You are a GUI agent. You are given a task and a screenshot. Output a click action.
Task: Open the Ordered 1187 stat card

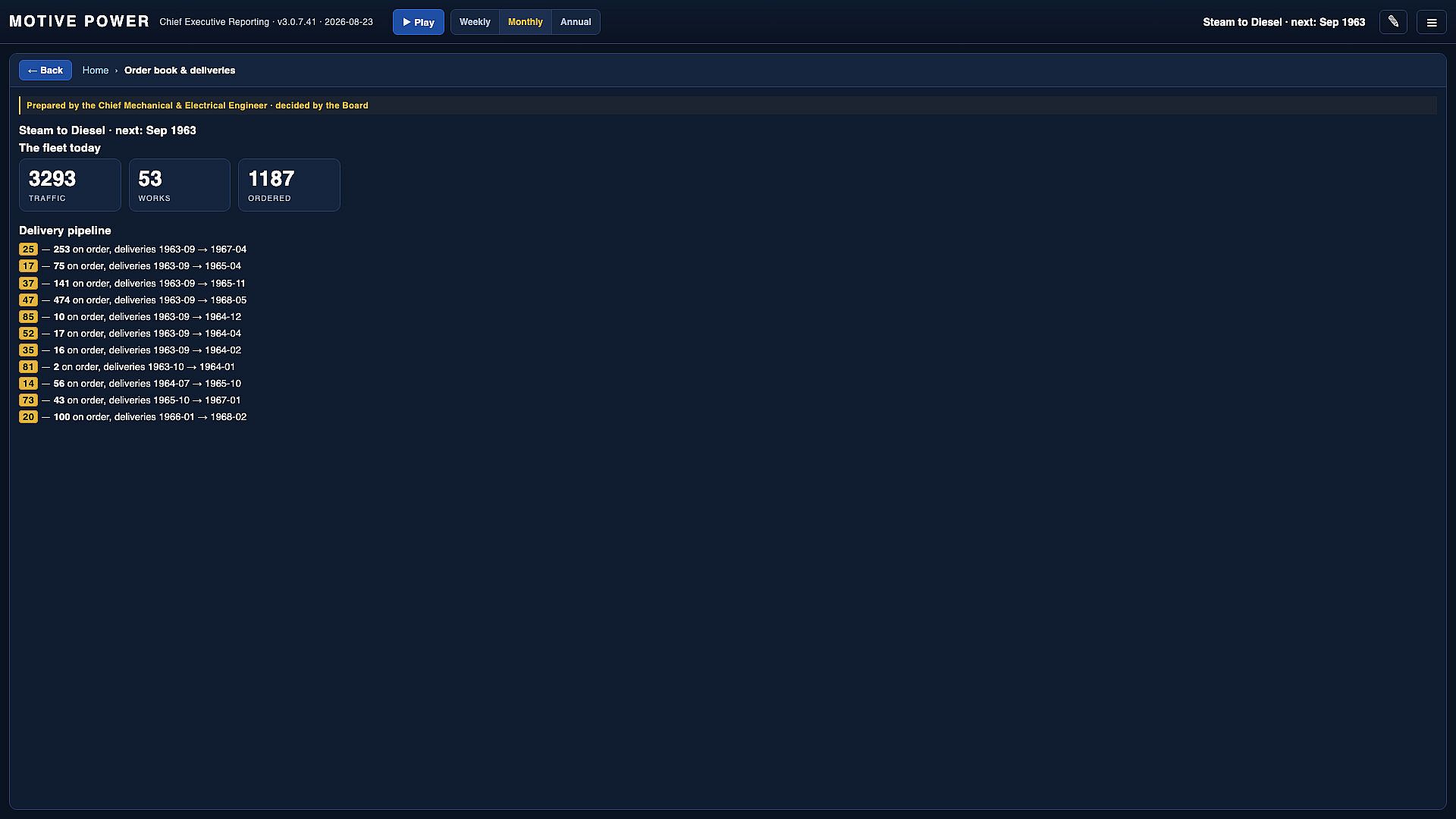[x=289, y=185]
